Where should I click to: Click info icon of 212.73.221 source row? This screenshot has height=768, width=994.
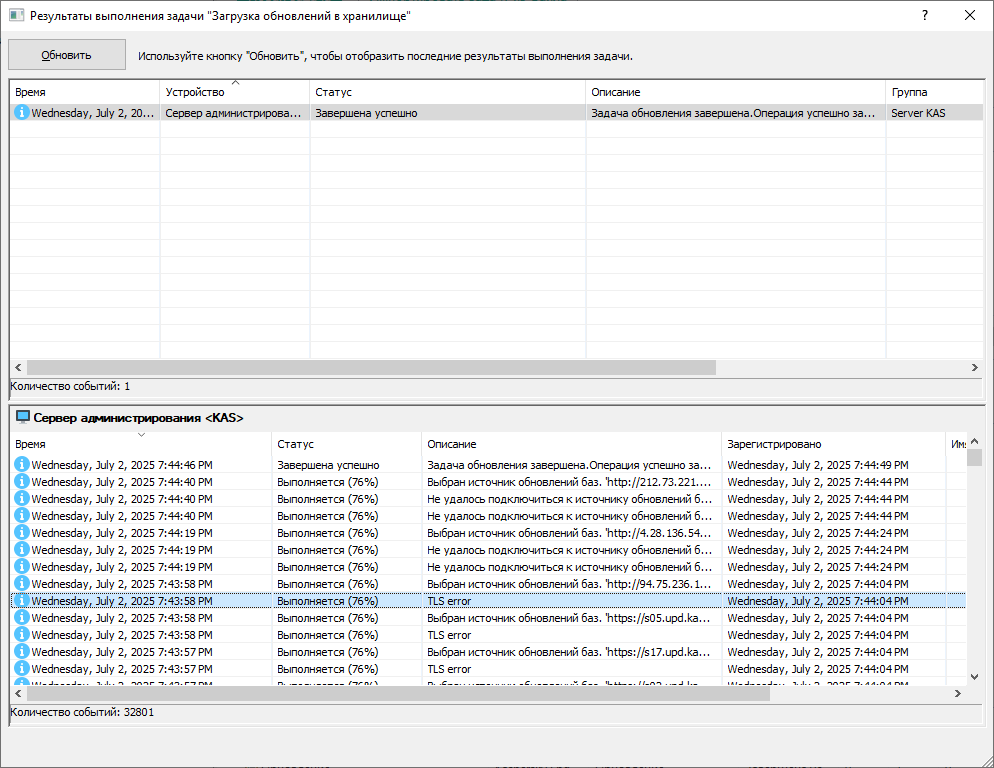(22, 482)
